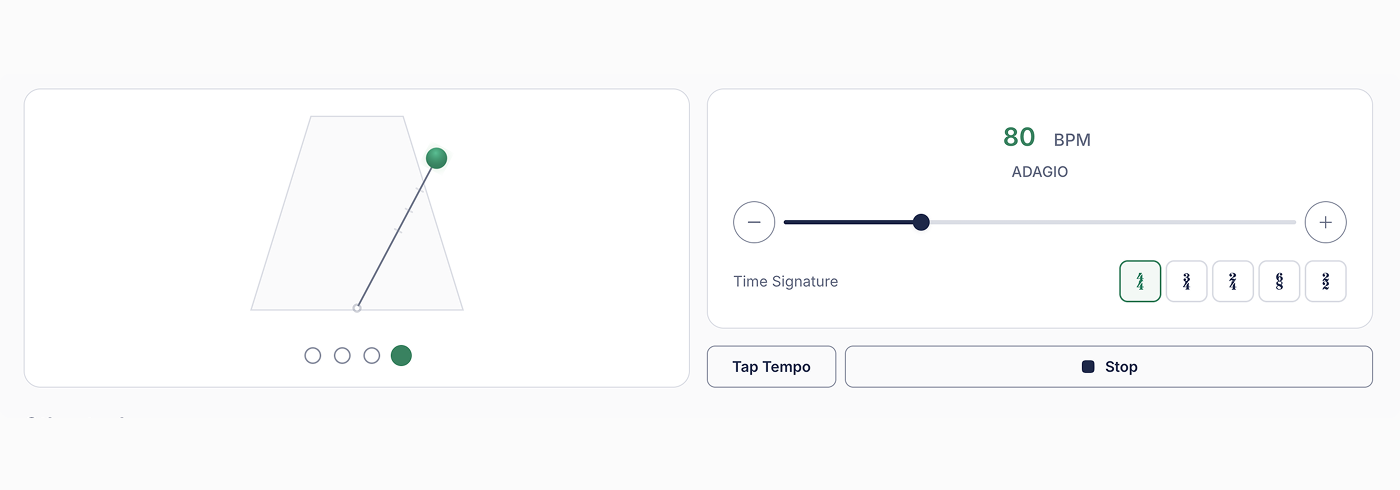This screenshot has width=1400, height=490.
Task: Click the third beat indicator dot
Action: [372, 355]
